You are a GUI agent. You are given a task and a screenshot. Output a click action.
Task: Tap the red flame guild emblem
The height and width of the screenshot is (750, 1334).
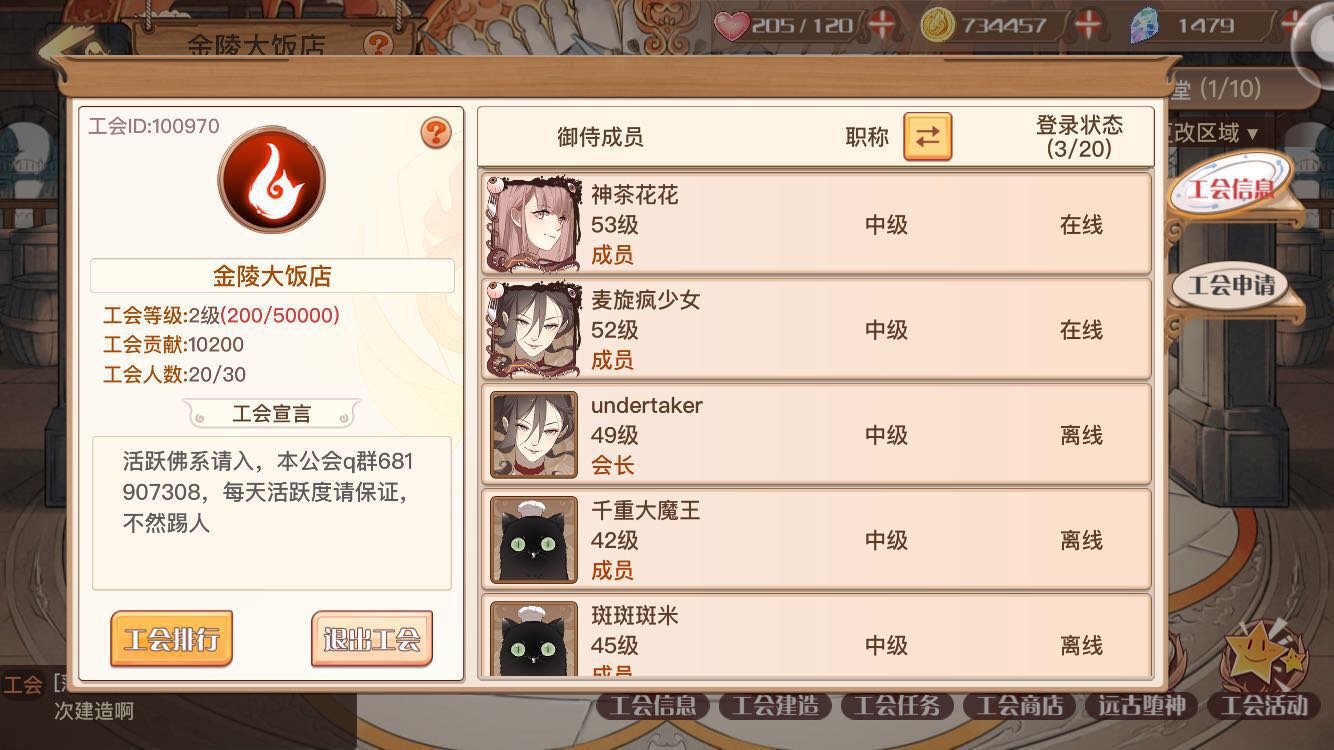pyautogui.click(x=272, y=180)
